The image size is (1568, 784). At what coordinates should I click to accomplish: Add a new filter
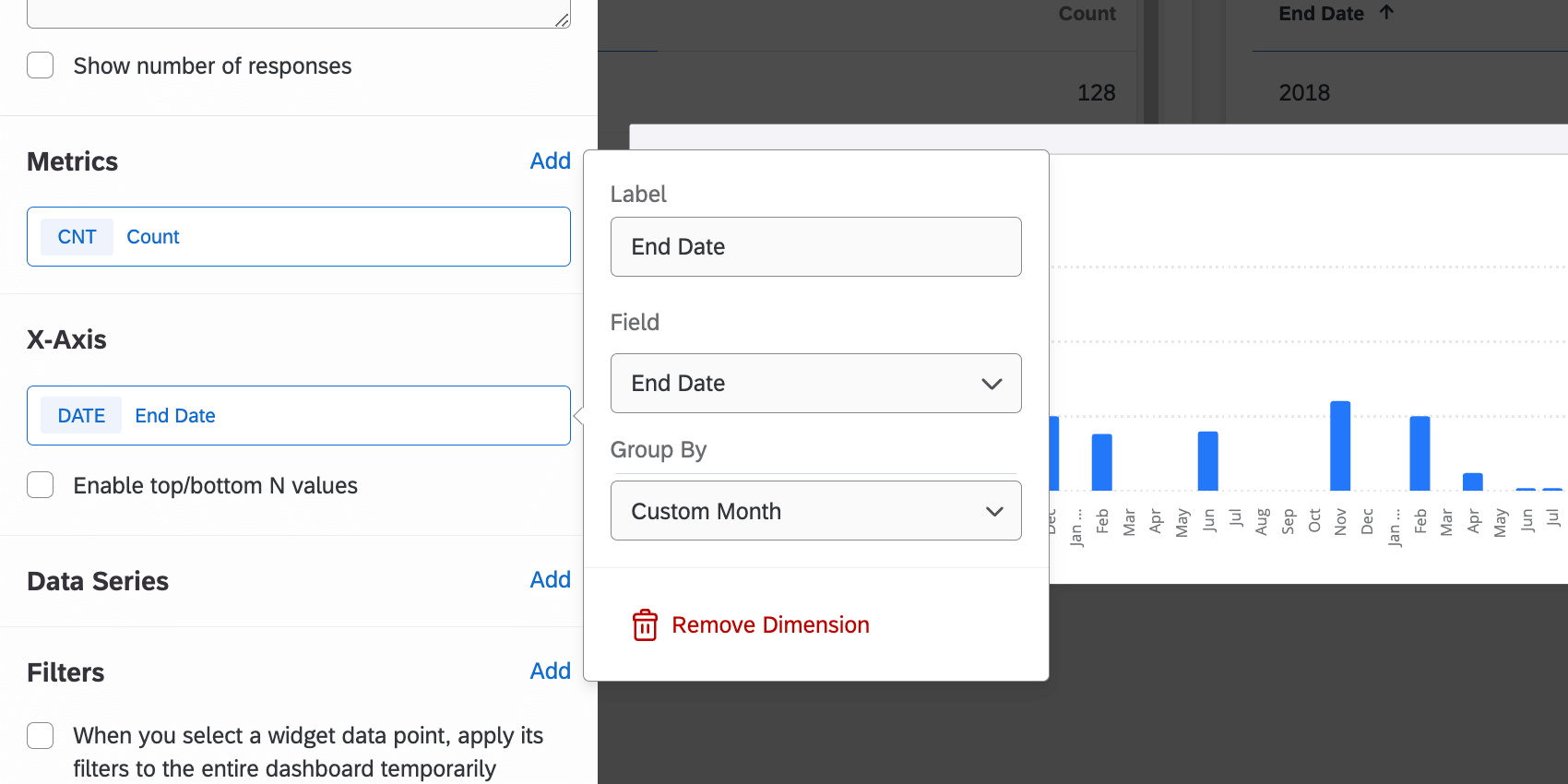coord(550,671)
